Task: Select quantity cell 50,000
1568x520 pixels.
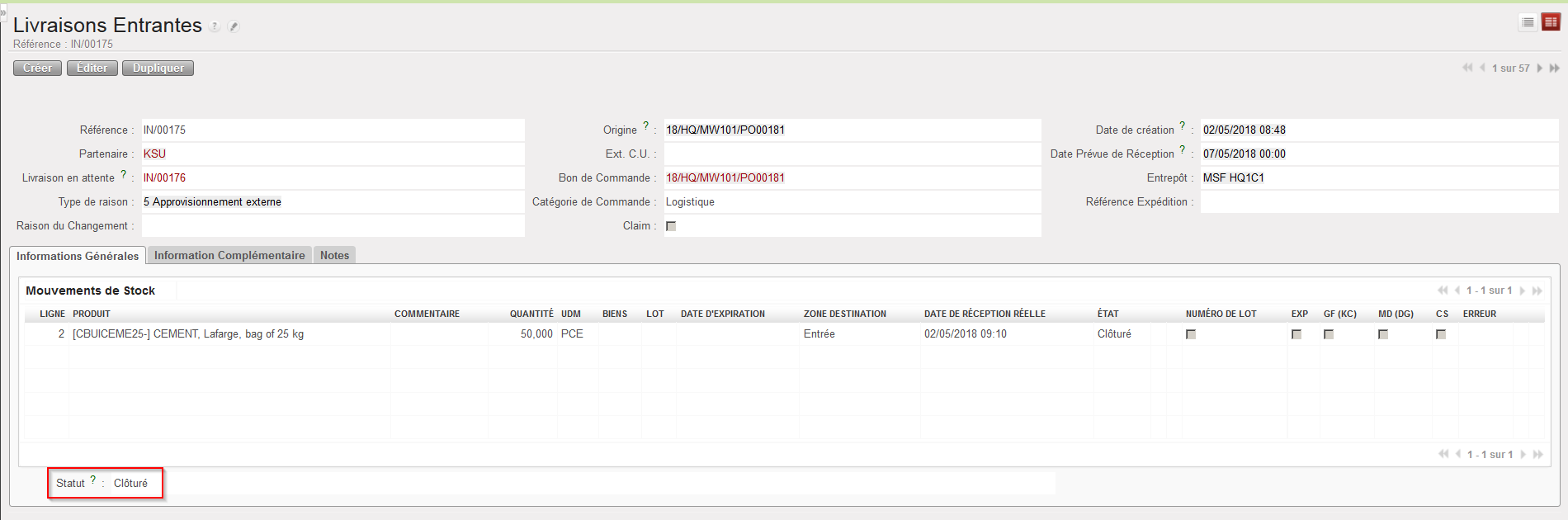Action: [x=536, y=334]
